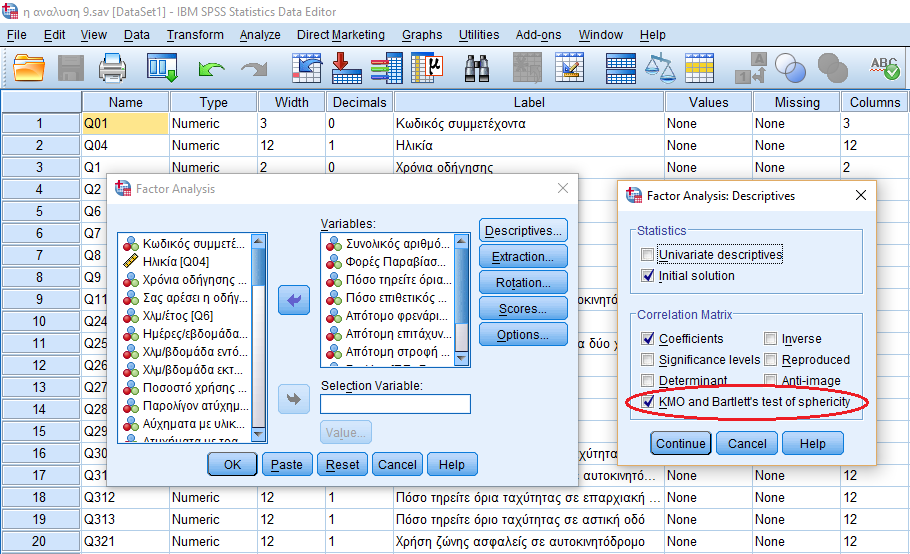Open the Direct Marketing menu
The width and height of the screenshot is (910, 554).
pos(341,35)
